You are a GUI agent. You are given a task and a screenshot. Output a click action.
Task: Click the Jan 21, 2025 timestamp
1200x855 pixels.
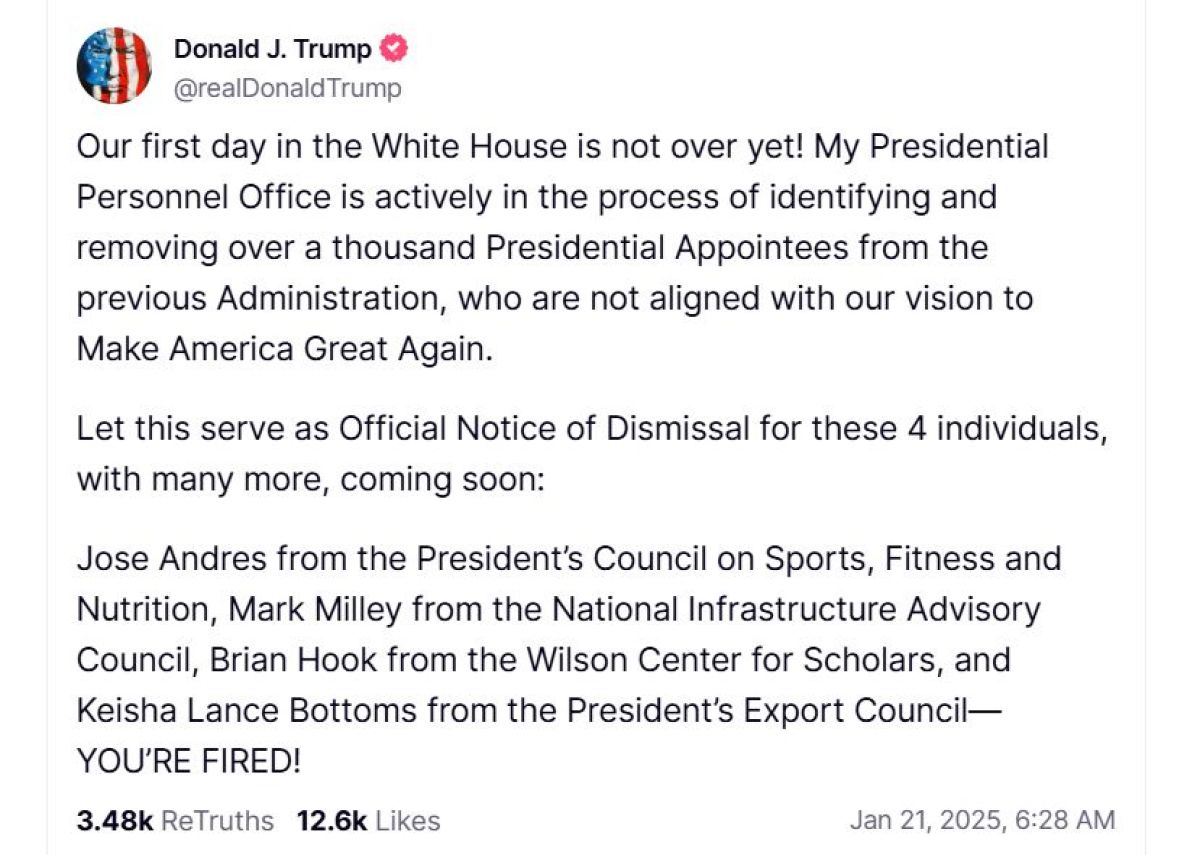(981, 820)
